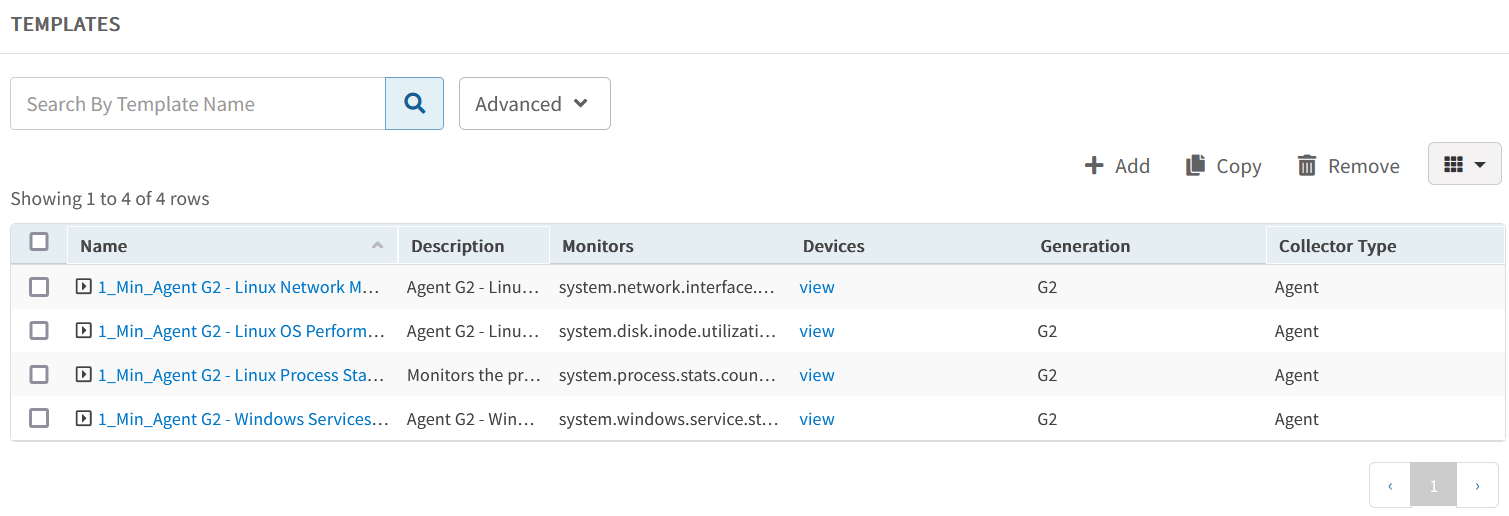Go to the previous page arrow
Viewport: 1509px width, 516px height.
(x=1390, y=486)
